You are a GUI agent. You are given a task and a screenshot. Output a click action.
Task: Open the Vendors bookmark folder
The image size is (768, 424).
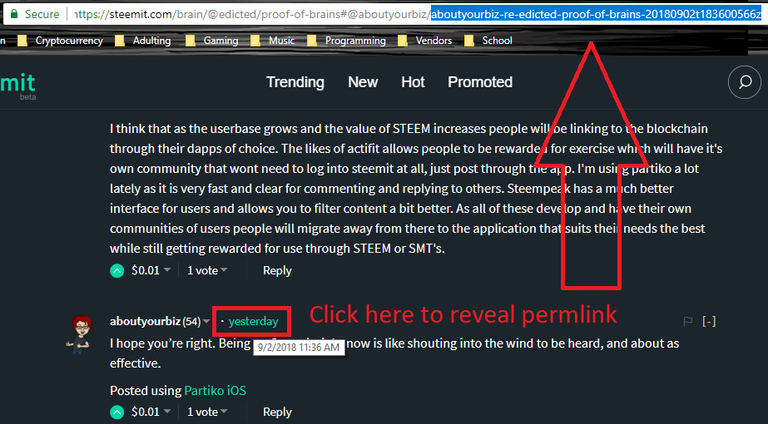pyautogui.click(x=425, y=41)
